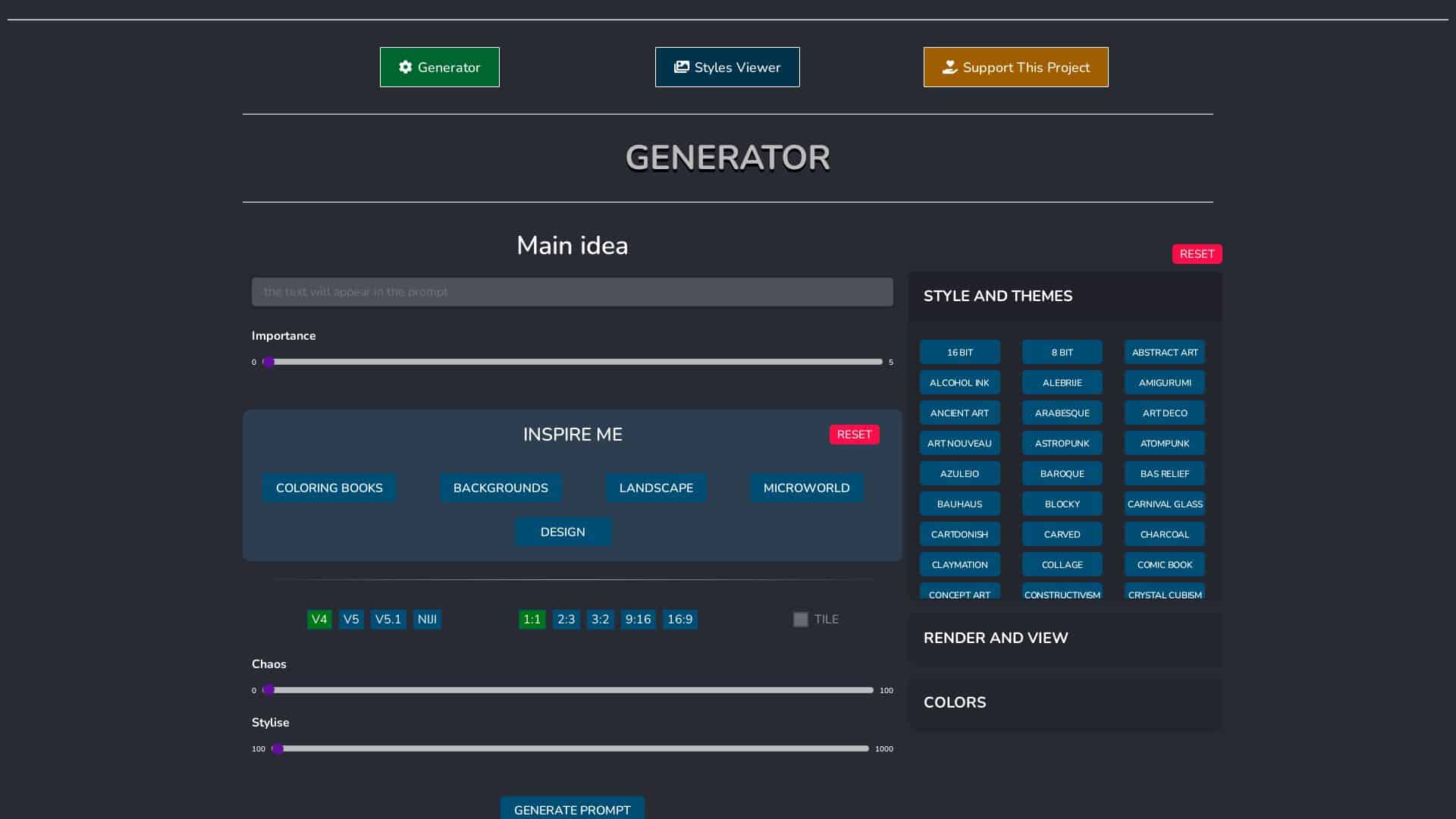
Task: Reset the INSPIRE ME selections
Action: (x=854, y=435)
